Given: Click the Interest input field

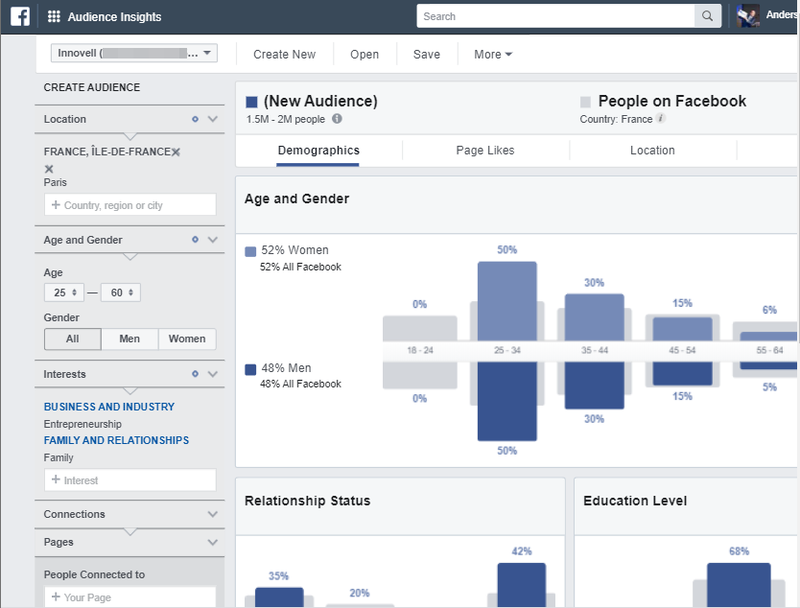Looking at the screenshot, I should pyautogui.click(x=130, y=479).
